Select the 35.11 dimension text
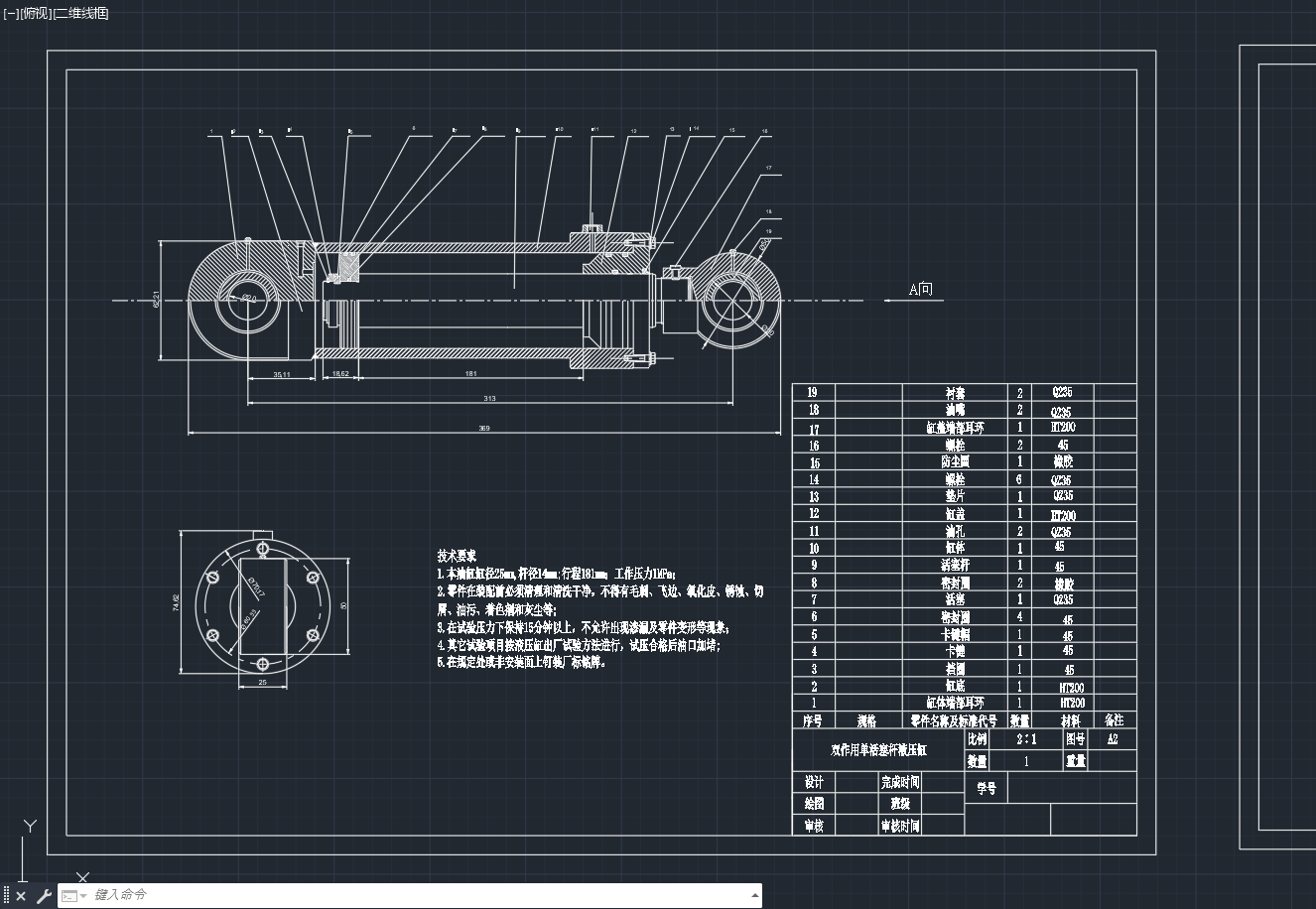The image size is (1316, 909). point(281,374)
